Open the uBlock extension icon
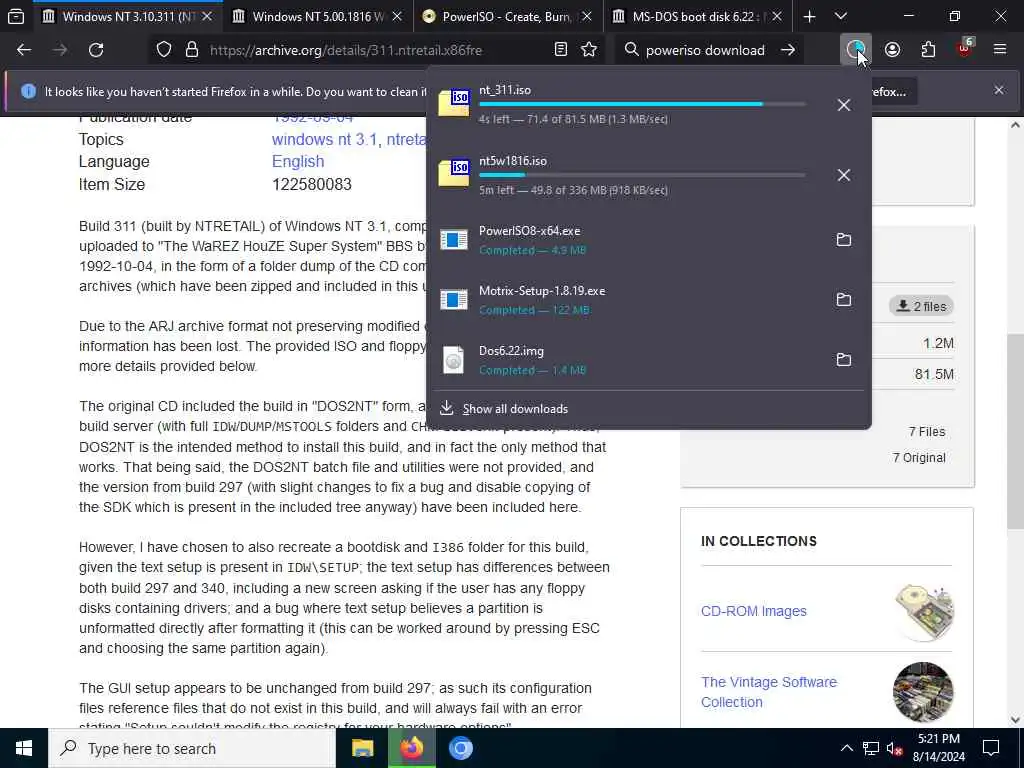The image size is (1024, 768). pyautogui.click(x=965, y=48)
